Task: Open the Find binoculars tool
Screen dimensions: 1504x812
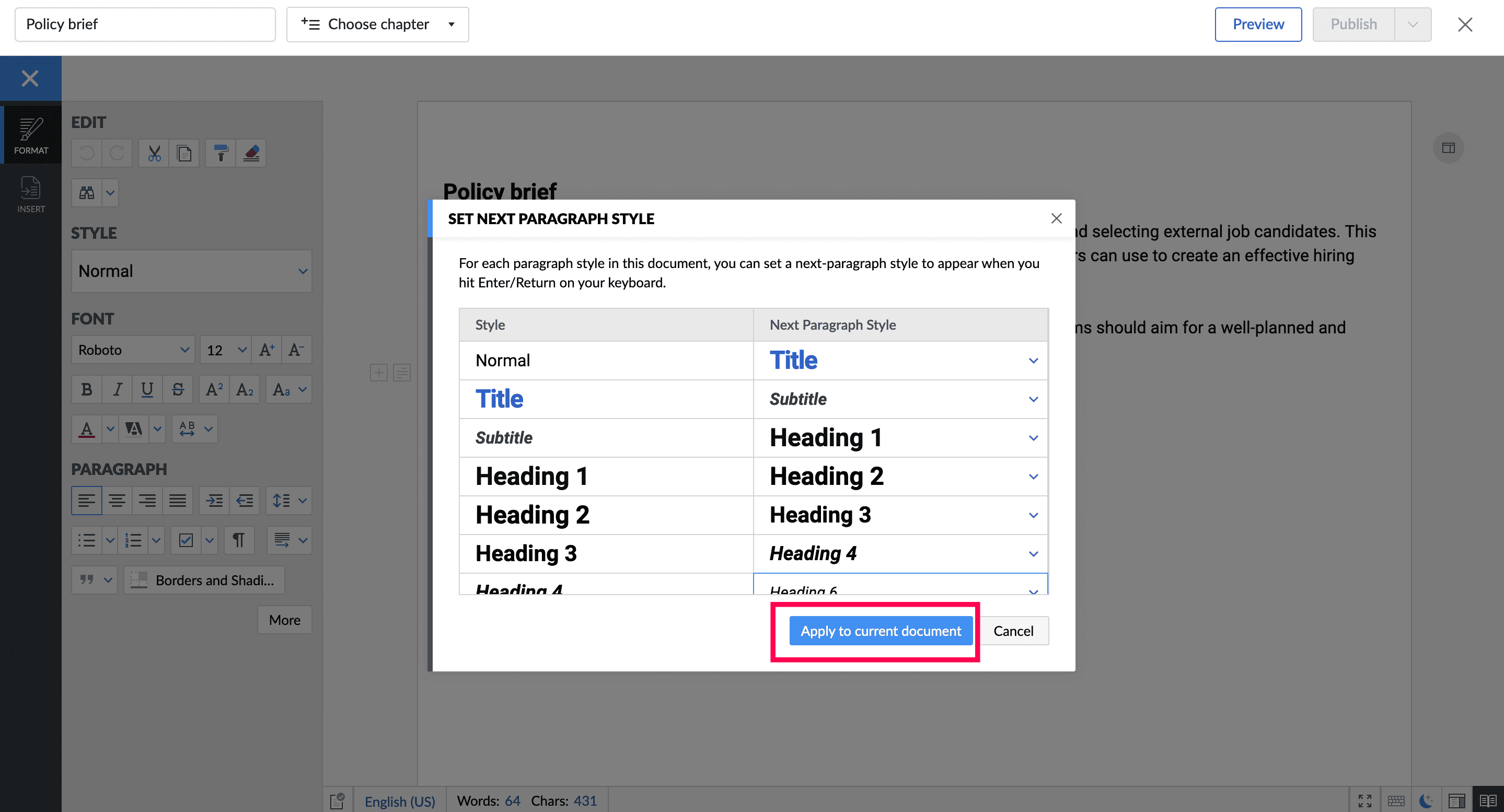Action: point(87,193)
